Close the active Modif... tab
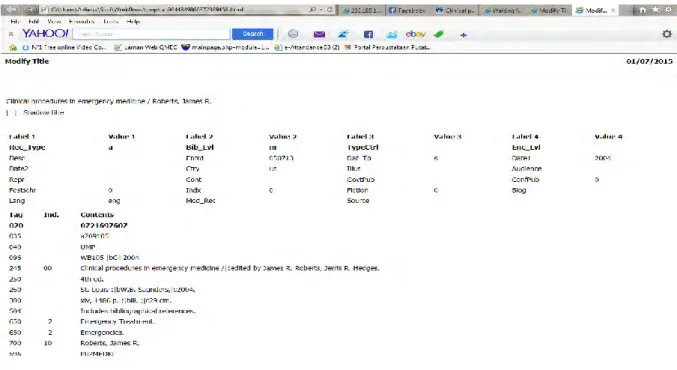The image size is (677, 370). (613, 10)
